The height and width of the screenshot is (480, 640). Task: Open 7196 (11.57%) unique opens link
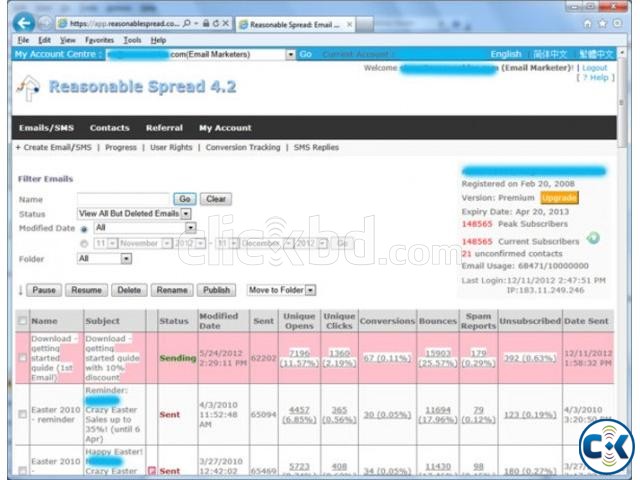point(299,358)
